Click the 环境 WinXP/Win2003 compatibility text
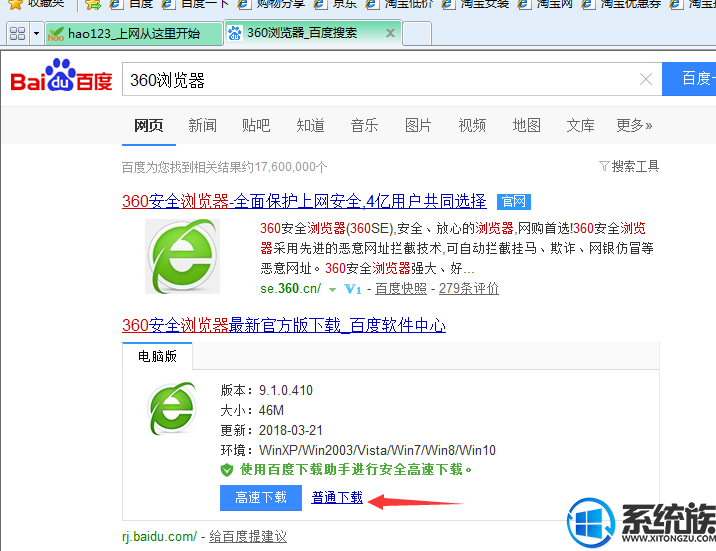The image size is (716, 551). (x=358, y=450)
